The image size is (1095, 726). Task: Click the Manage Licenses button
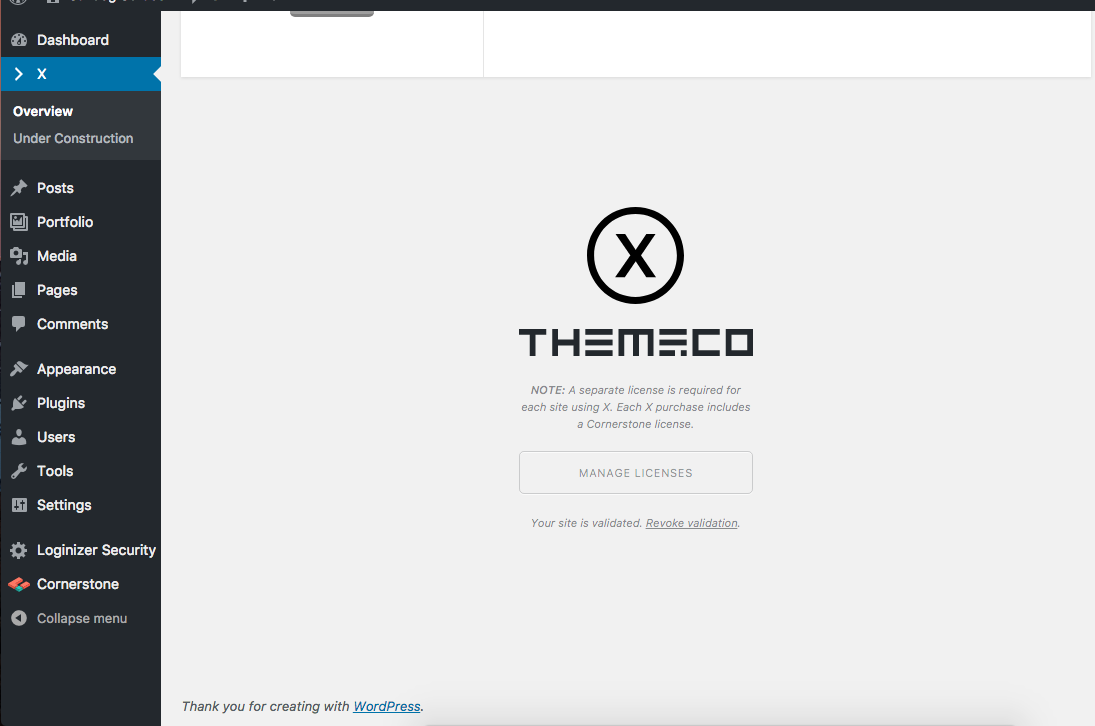click(635, 473)
